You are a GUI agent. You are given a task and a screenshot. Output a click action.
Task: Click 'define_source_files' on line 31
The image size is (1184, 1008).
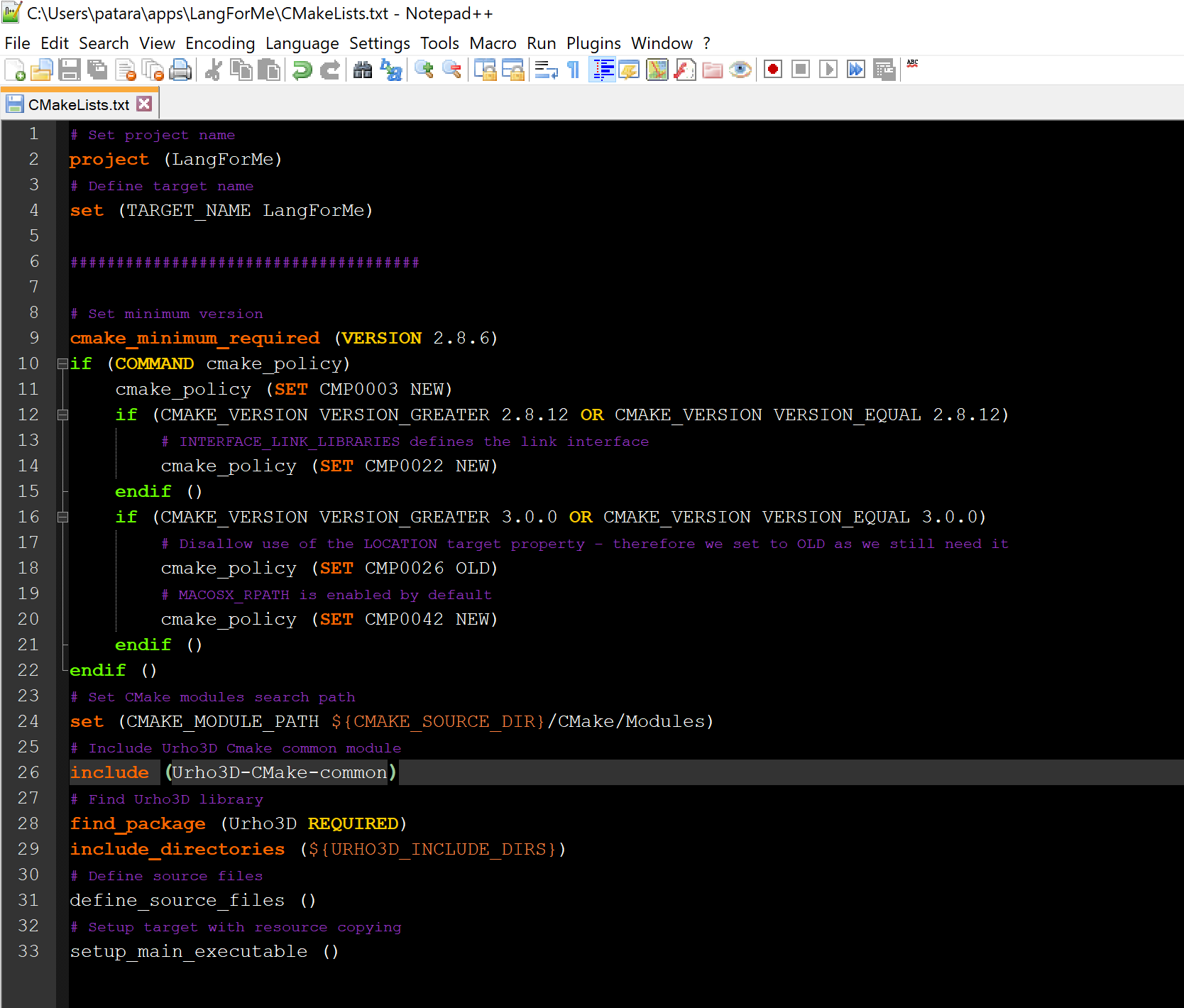click(177, 901)
